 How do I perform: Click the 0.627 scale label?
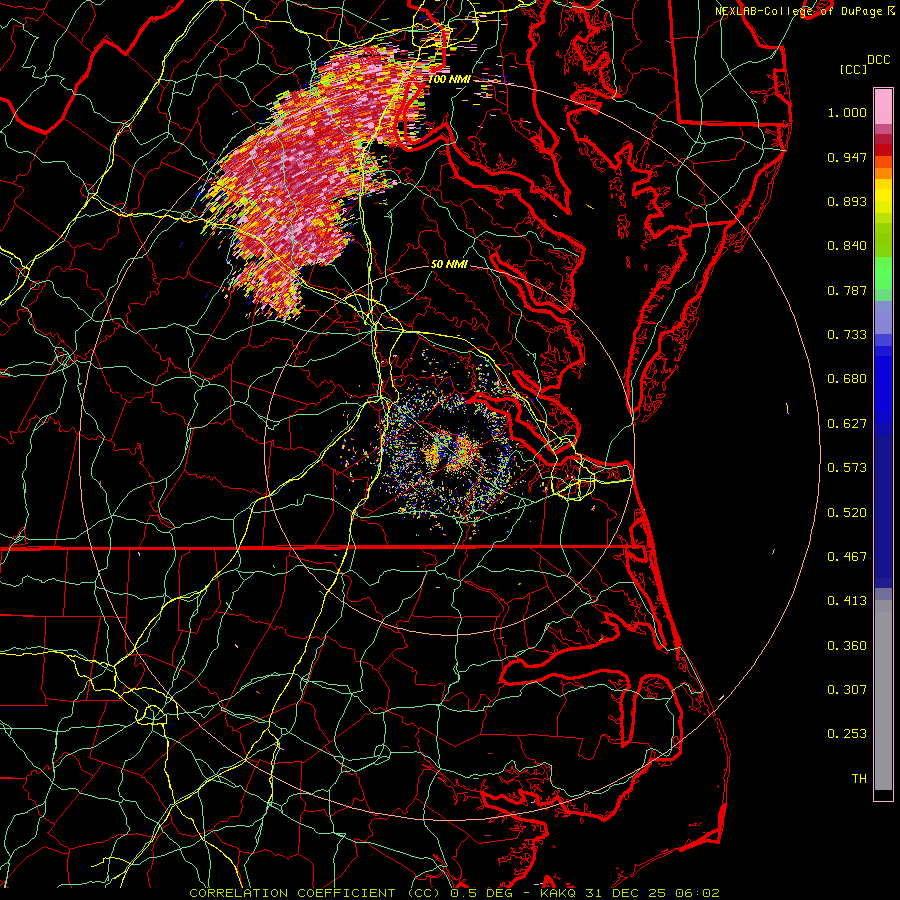tap(847, 424)
